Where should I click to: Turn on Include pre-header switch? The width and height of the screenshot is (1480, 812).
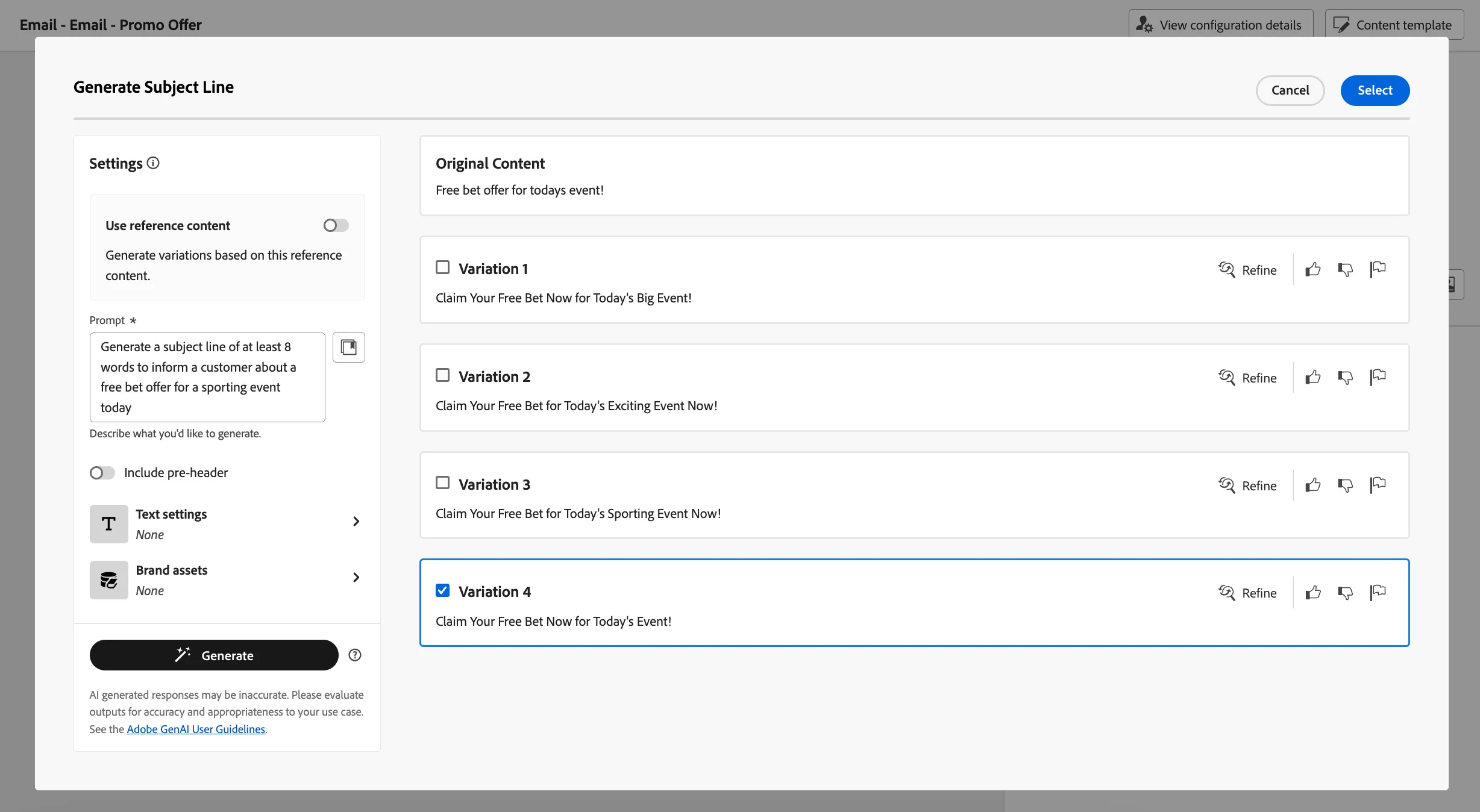(x=102, y=473)
